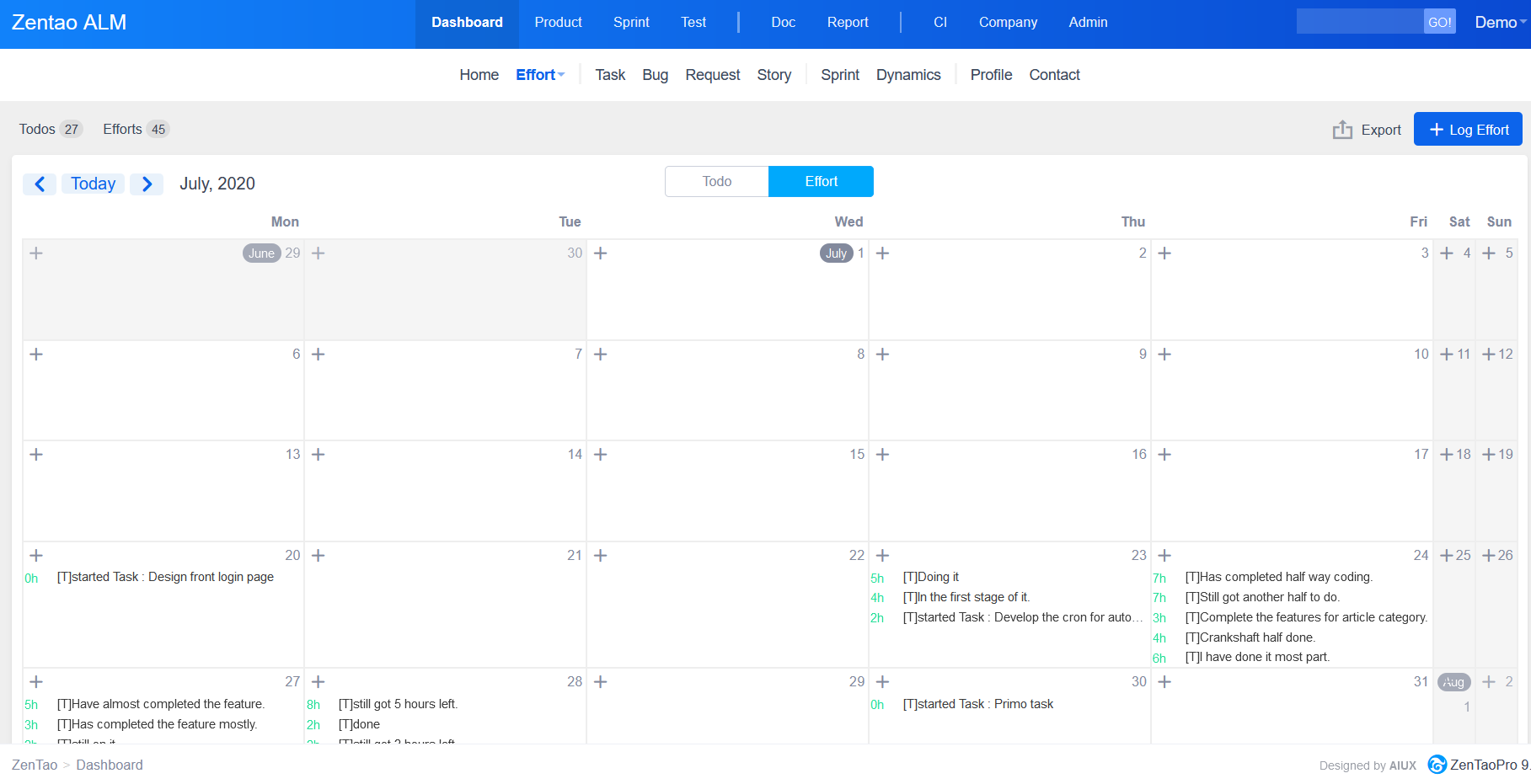Switch calendar to Effort view

821,182
